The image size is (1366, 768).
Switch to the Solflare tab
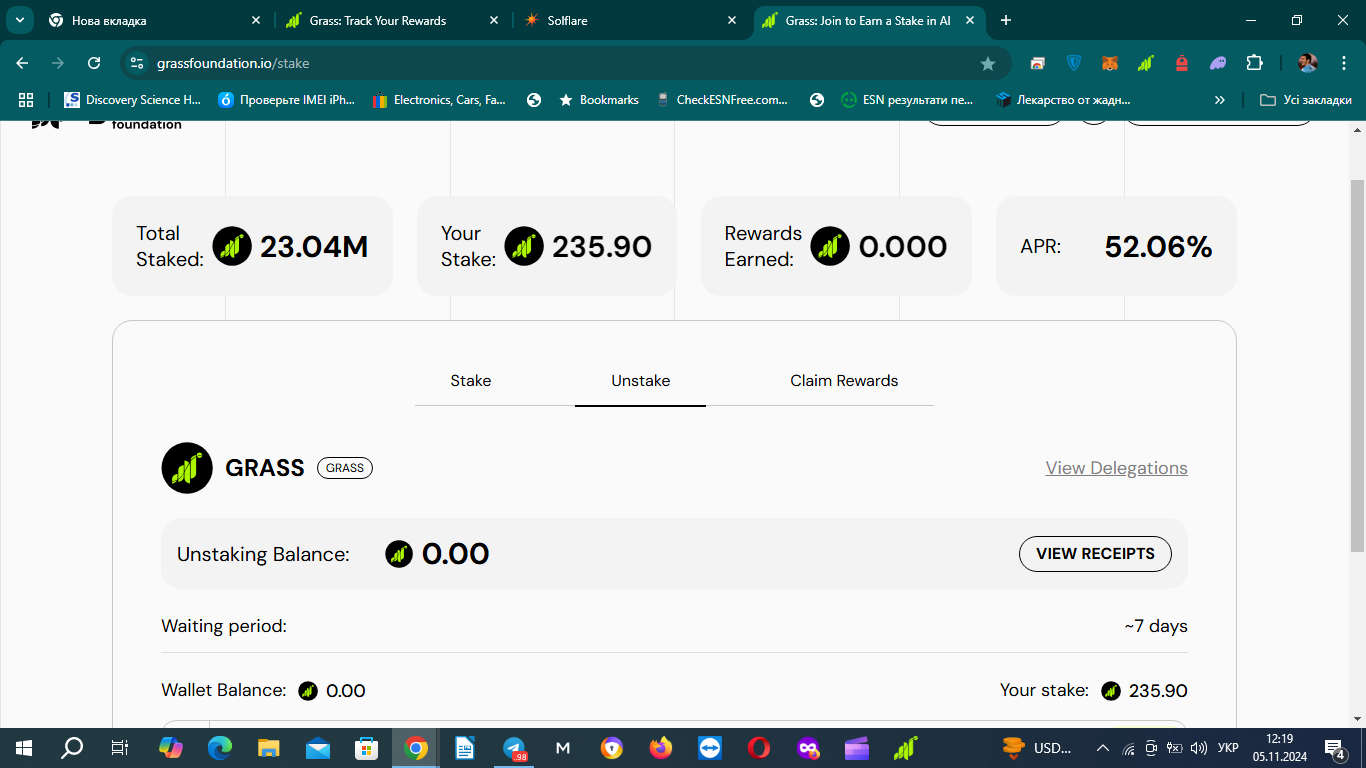pyautogui.click(x=630, y=20)
